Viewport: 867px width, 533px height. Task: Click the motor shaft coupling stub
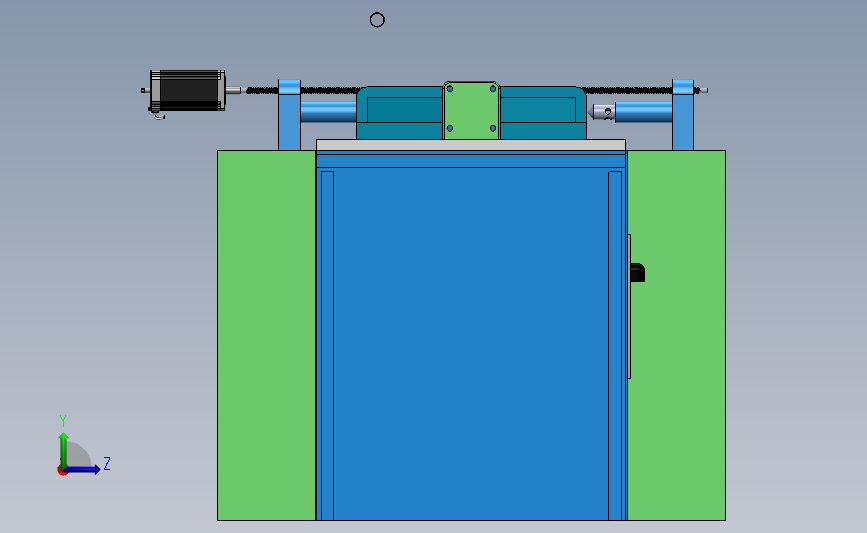pos(233,90)
